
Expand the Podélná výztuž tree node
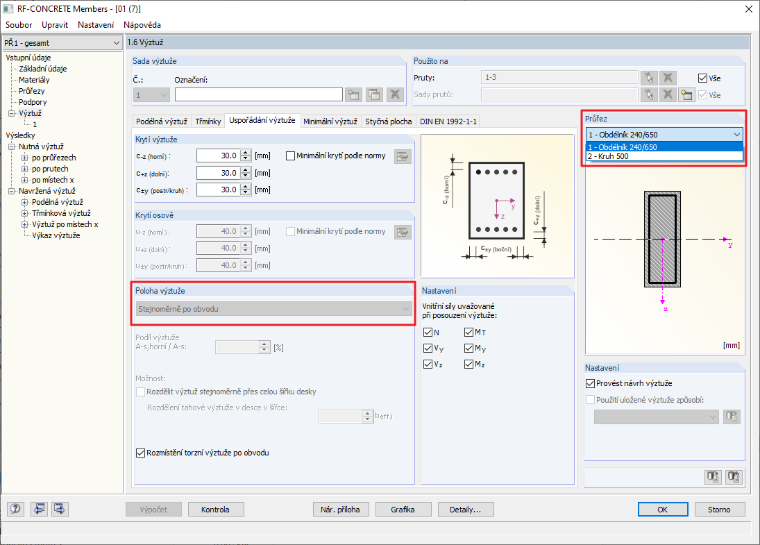pyautogui.click(x=25, y=202)
